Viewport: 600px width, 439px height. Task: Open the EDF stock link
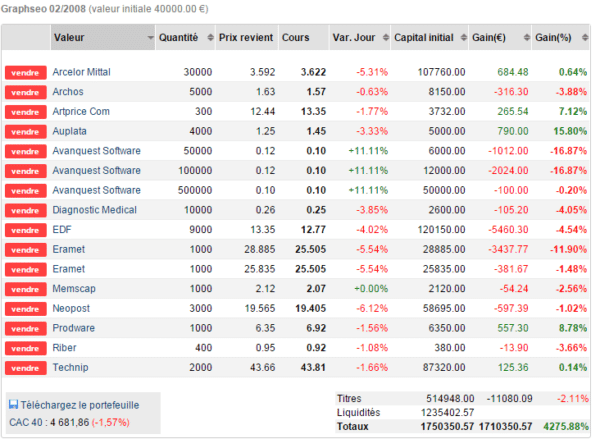62,230
